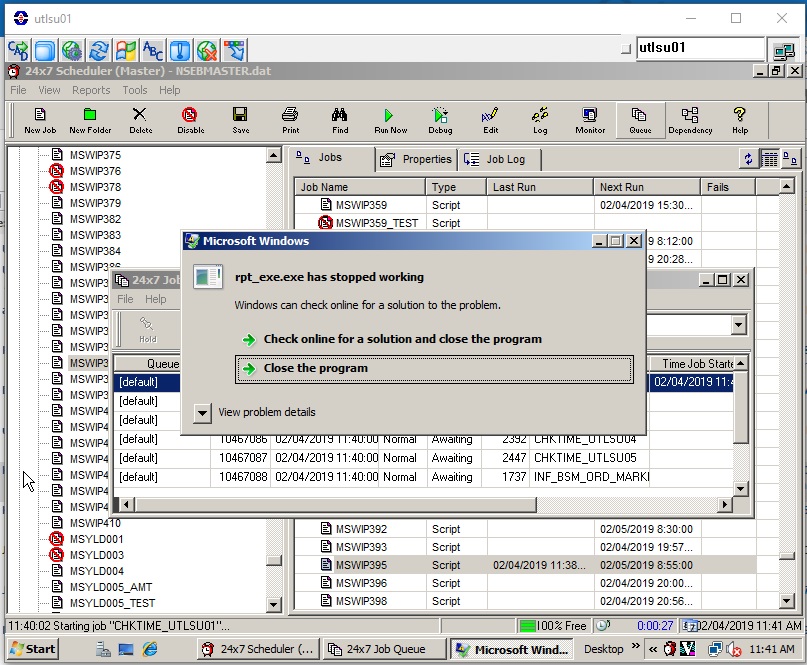Select disabled job MSWIP376 in tree

(x=95, y=171)
